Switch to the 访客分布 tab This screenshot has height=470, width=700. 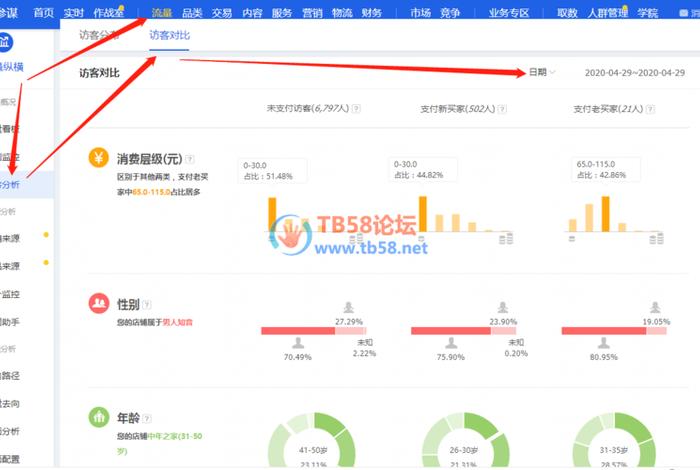(99, 35)
